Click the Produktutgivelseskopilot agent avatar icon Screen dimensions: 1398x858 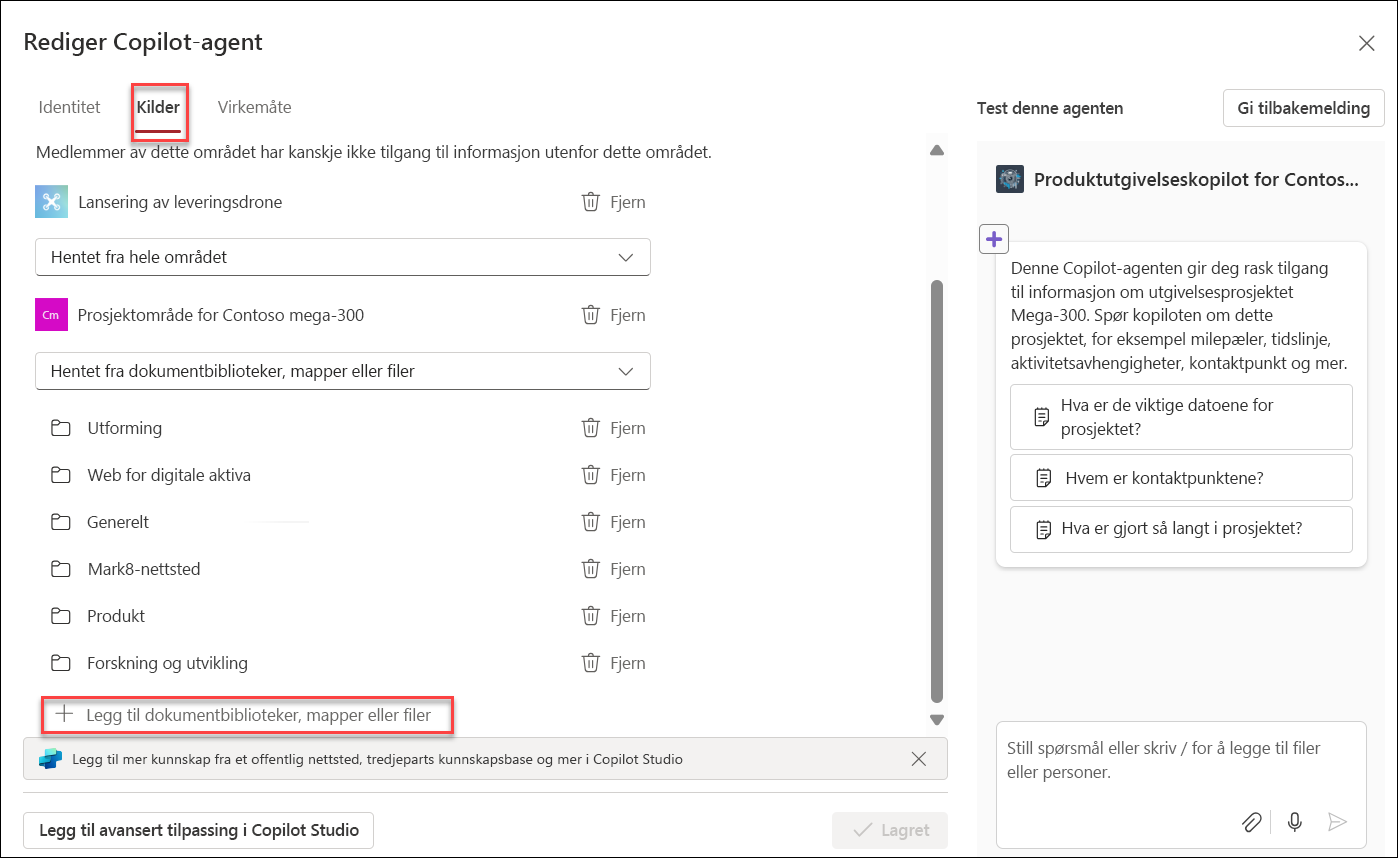point(1010,180)
